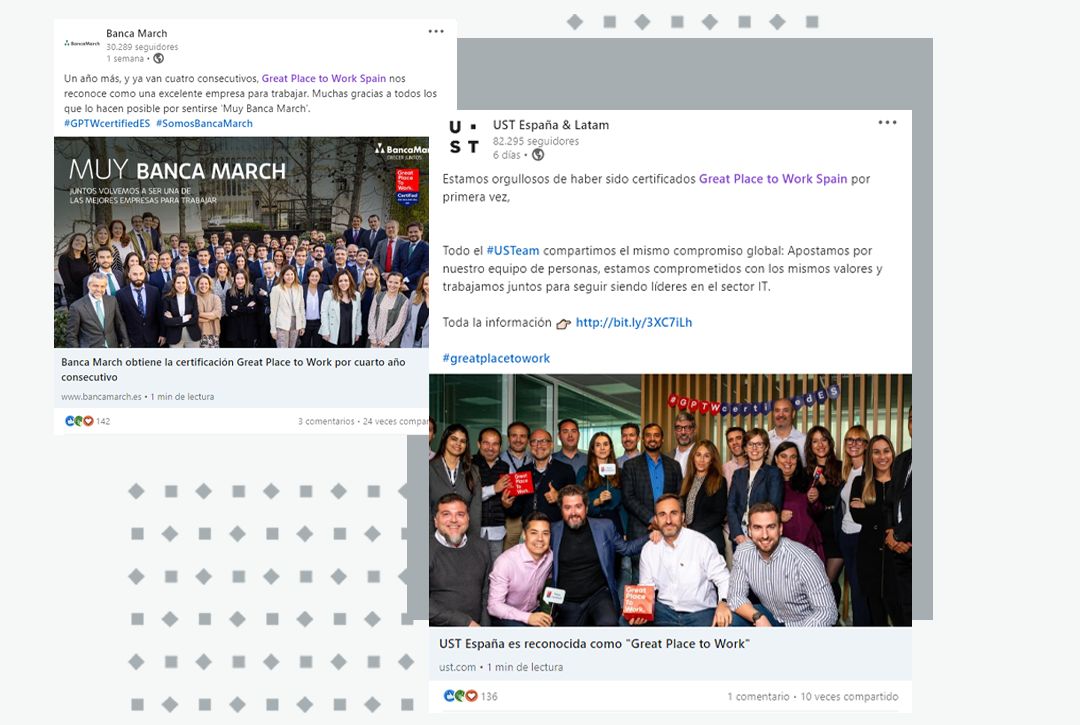Viewport: 1080px width, 725px height.
Task: Click the globe icon on Banca March post
Action: click(158, 59)
